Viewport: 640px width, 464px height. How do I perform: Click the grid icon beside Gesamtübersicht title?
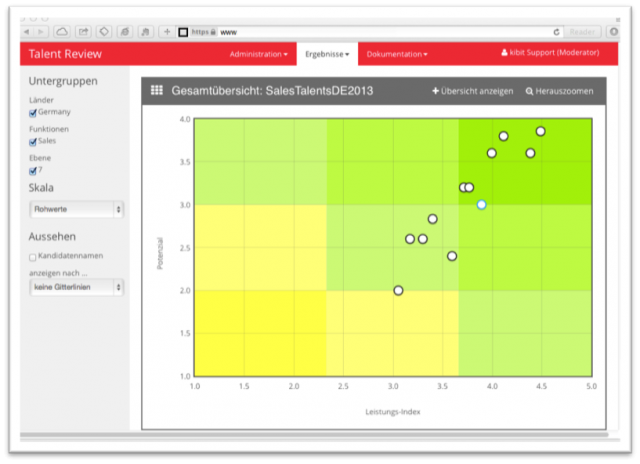pyautogui.click(x=157, y=91)
